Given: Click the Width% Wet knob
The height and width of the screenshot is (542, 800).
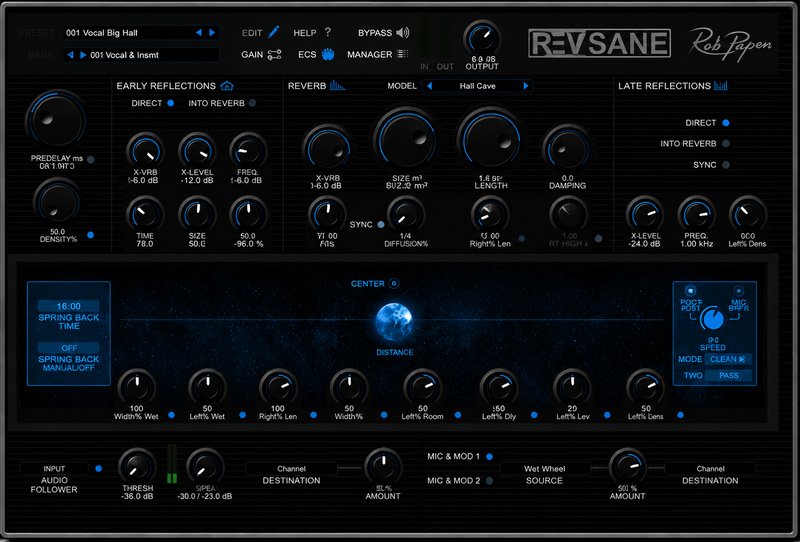Looking at the screenshot, I should [x=136, y=387].
